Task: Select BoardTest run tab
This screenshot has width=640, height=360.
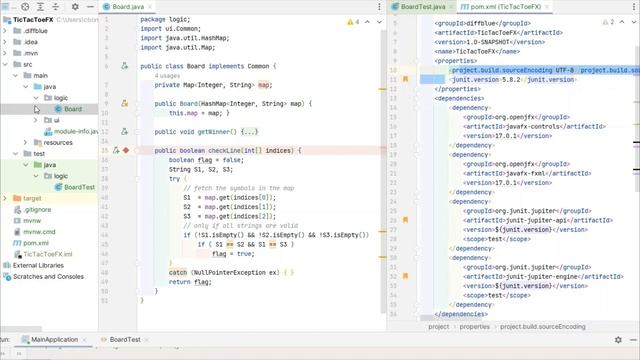Action: coord(125,340)
